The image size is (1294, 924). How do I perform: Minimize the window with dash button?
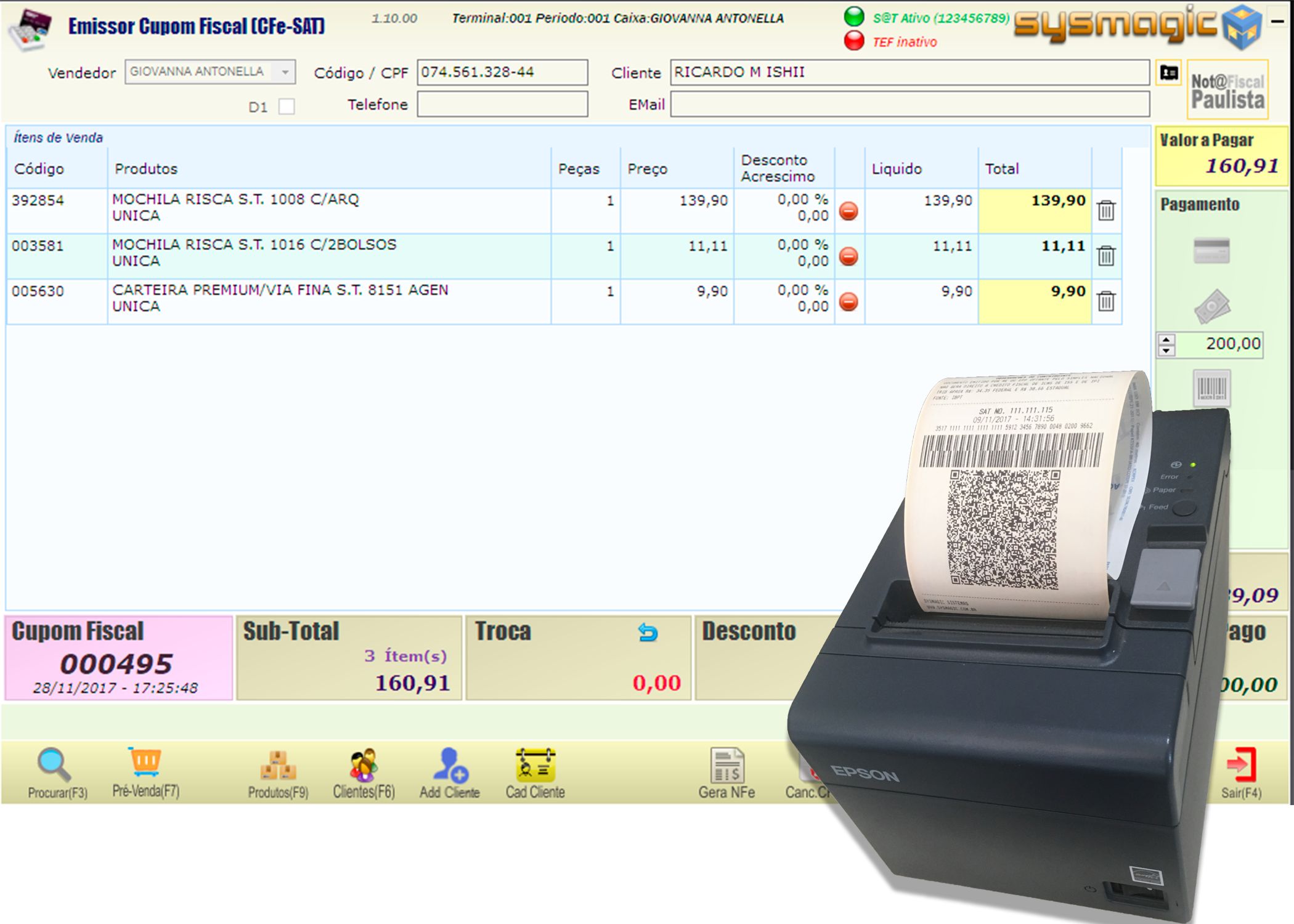click(x=1278, y=21)
